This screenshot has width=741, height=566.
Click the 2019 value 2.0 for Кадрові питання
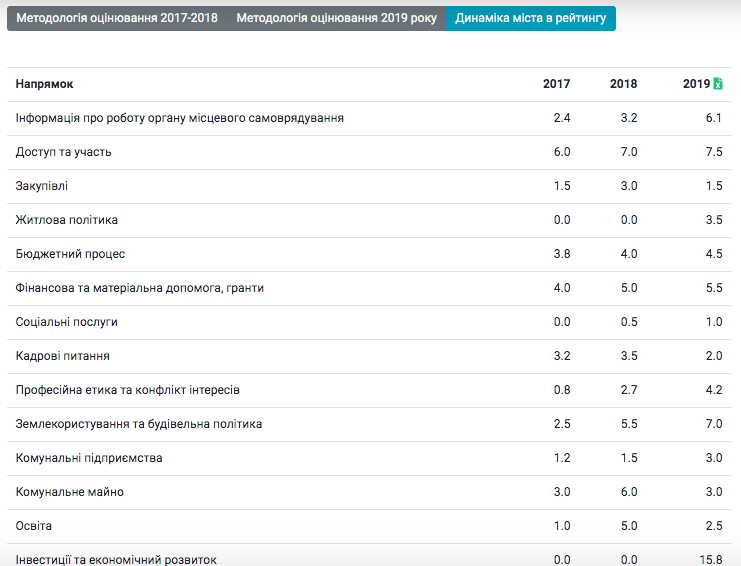point(714,356)
